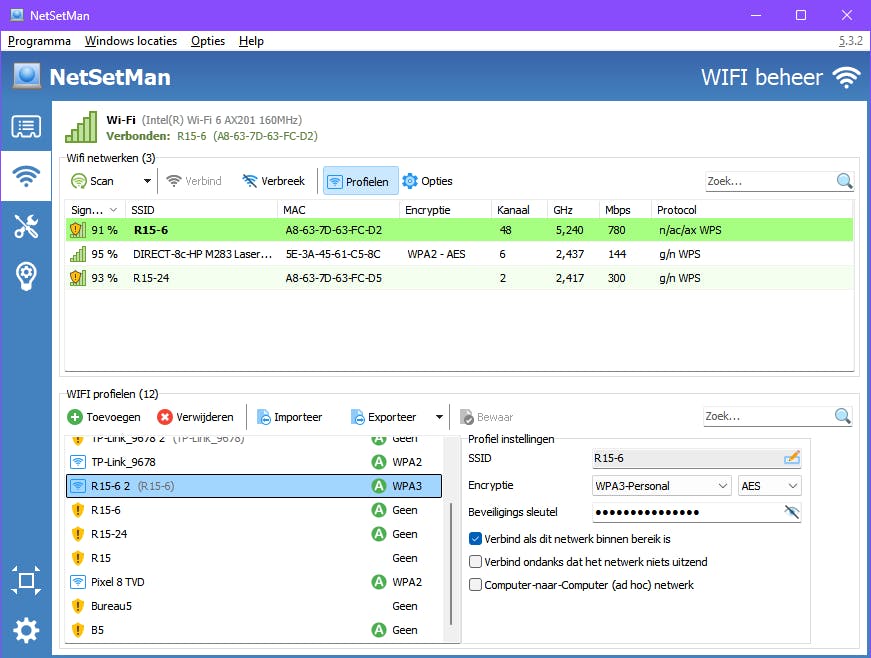Image resolution: width=871 pixels, height=658 pixels.
Task: Click the signal bars icon for DIRECT-8c-HP network
Action: (78, 254)
